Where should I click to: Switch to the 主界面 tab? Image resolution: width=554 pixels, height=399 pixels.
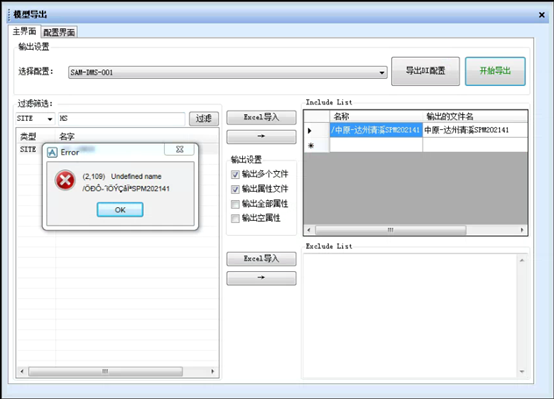coord(24,31)
